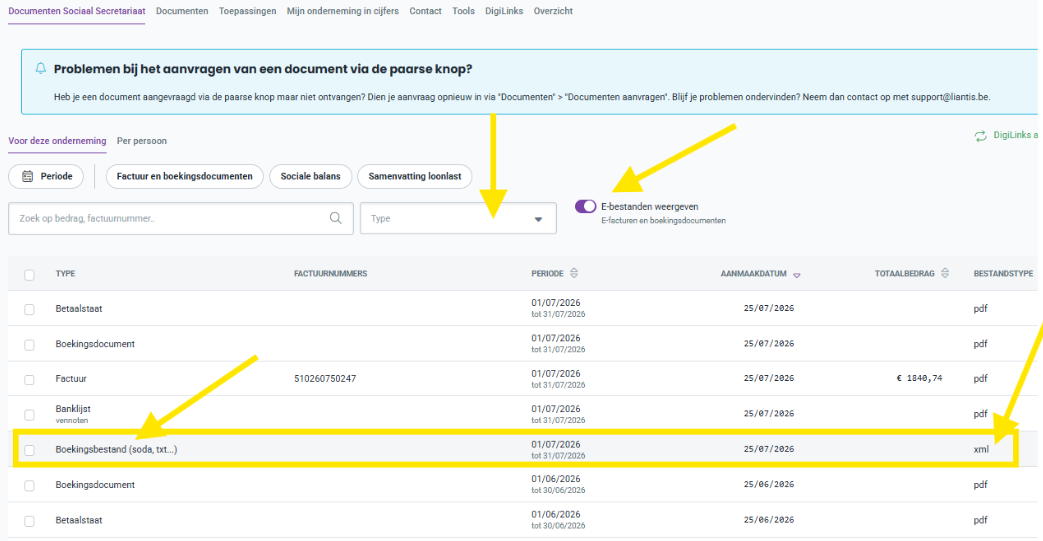Click the search magnifier icon
This screenshot has height=541, width=1043.
tap(336, 218)
